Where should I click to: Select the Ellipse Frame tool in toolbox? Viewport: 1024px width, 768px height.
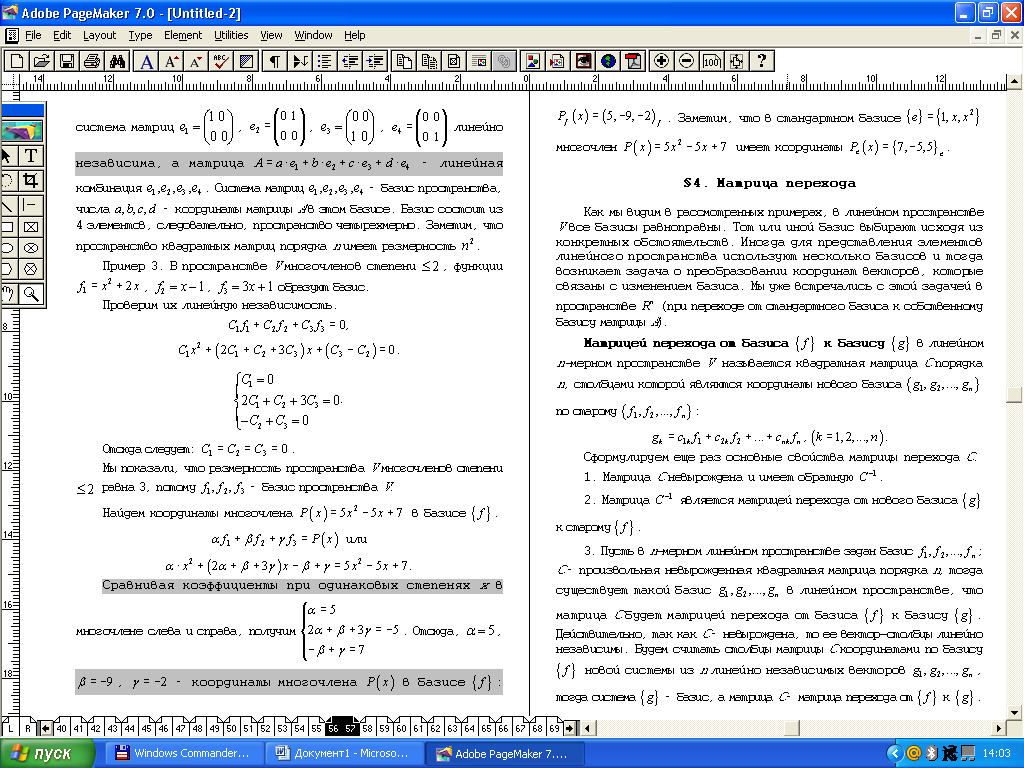coord(31,248)
